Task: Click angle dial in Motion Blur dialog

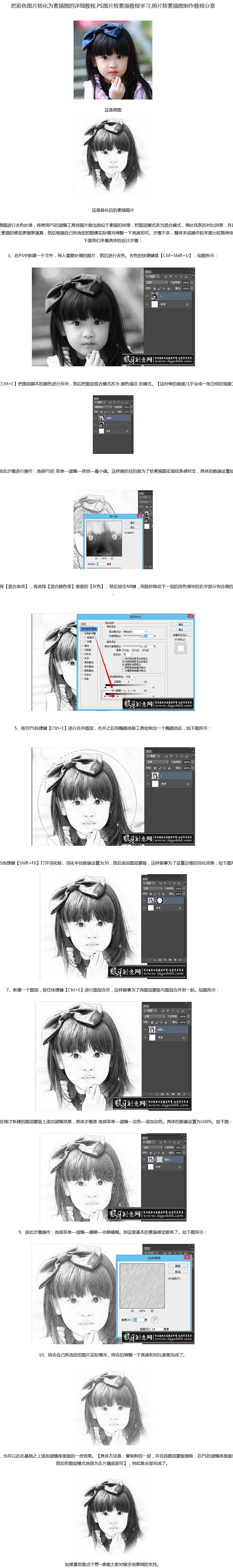Action: click(x=155, y=1320)
